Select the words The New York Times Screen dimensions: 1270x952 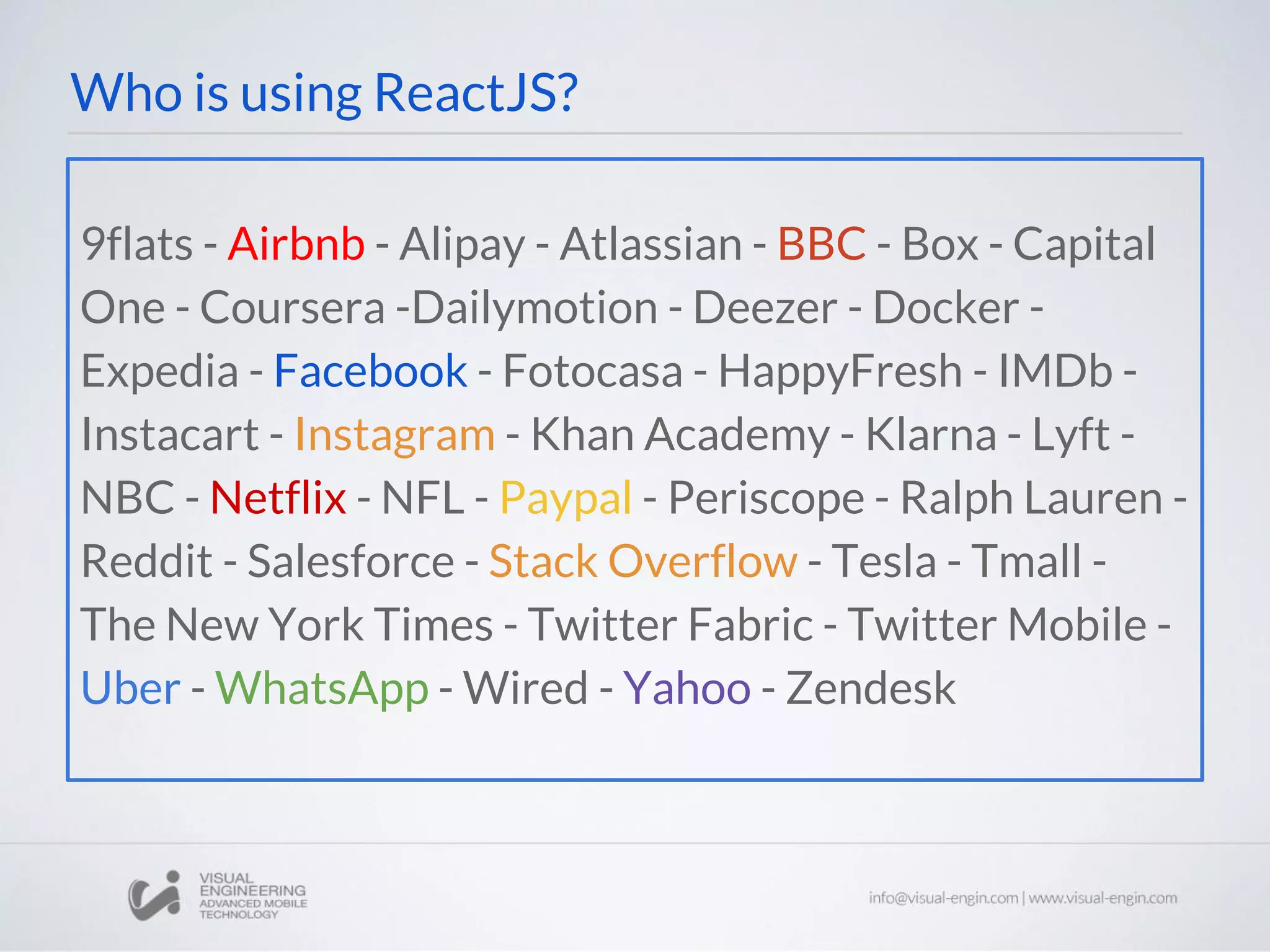[x=286, y=625]
